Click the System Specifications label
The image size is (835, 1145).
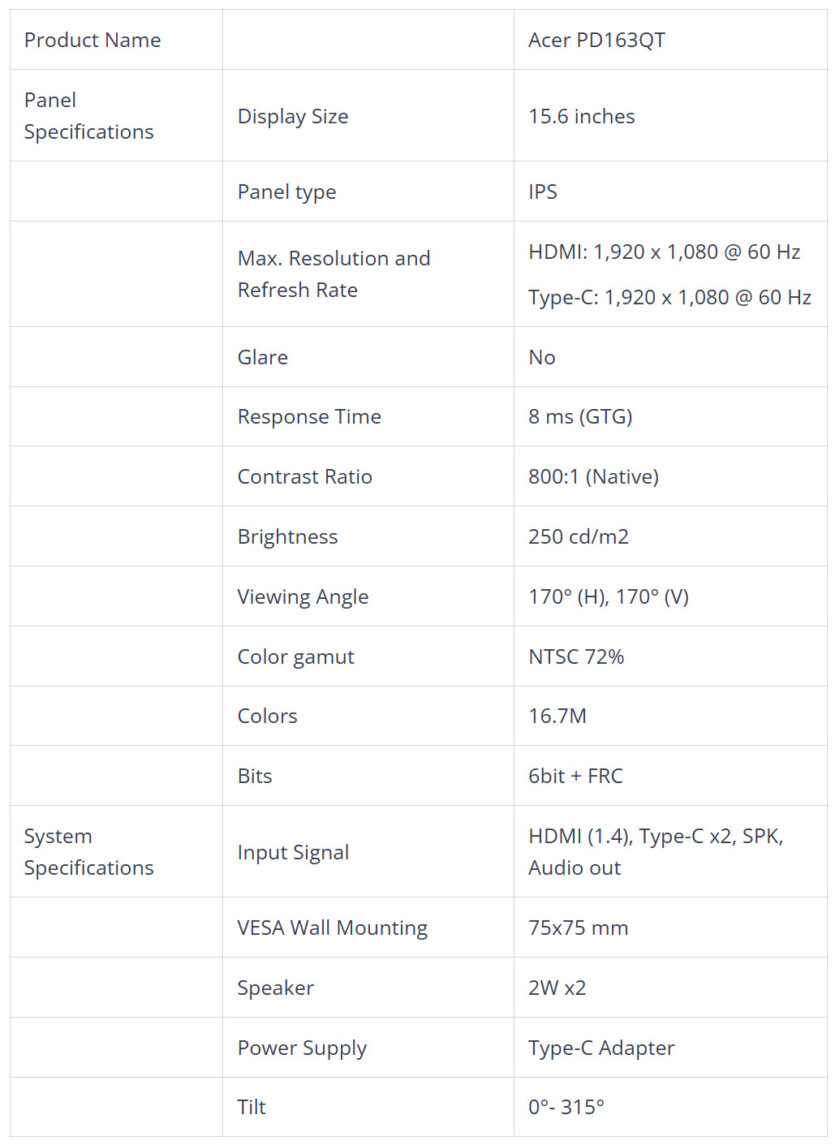click(88, 851)
